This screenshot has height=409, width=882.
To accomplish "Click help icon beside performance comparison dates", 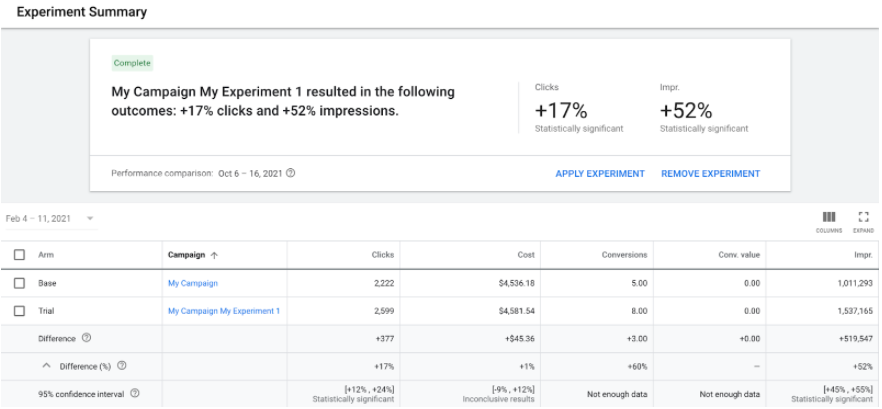I will pyautogui.click(x=290, y=173).
